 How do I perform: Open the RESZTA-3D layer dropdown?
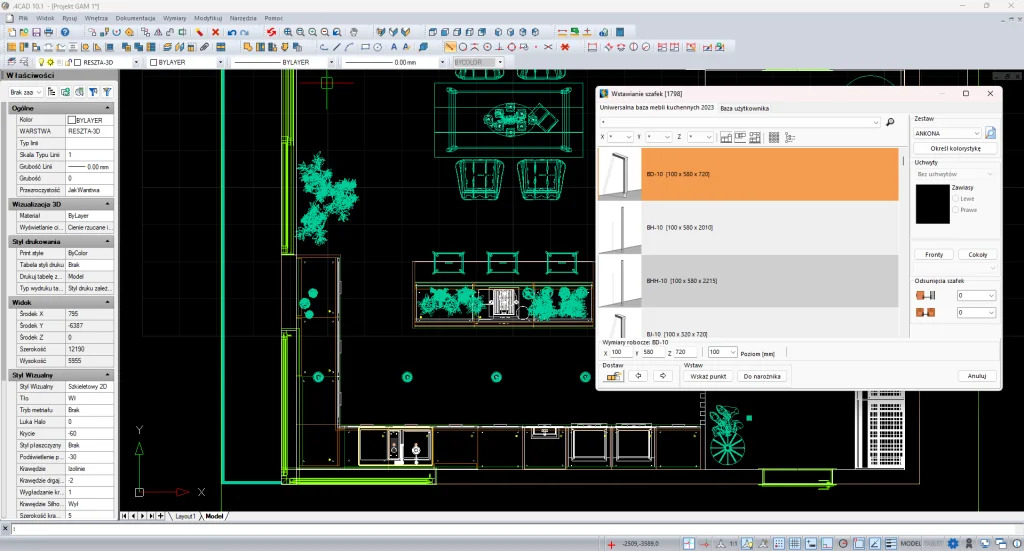[138, 62]
